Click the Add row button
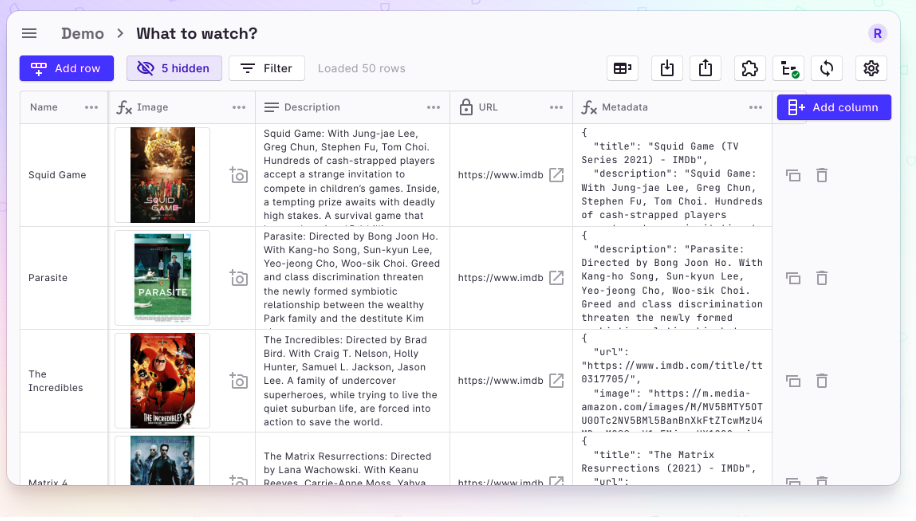This screenshot has width=916, height=521. (67, 68)
